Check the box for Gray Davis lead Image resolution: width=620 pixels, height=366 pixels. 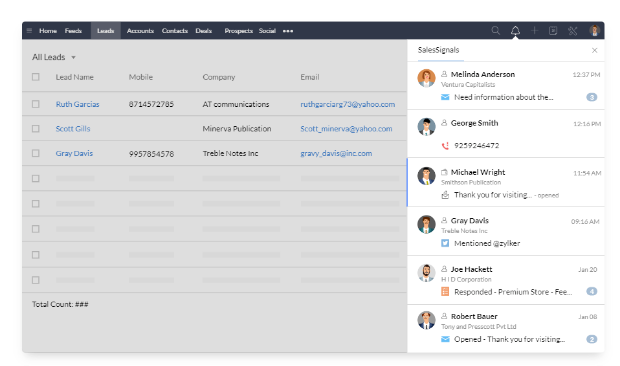coord(36,153)
